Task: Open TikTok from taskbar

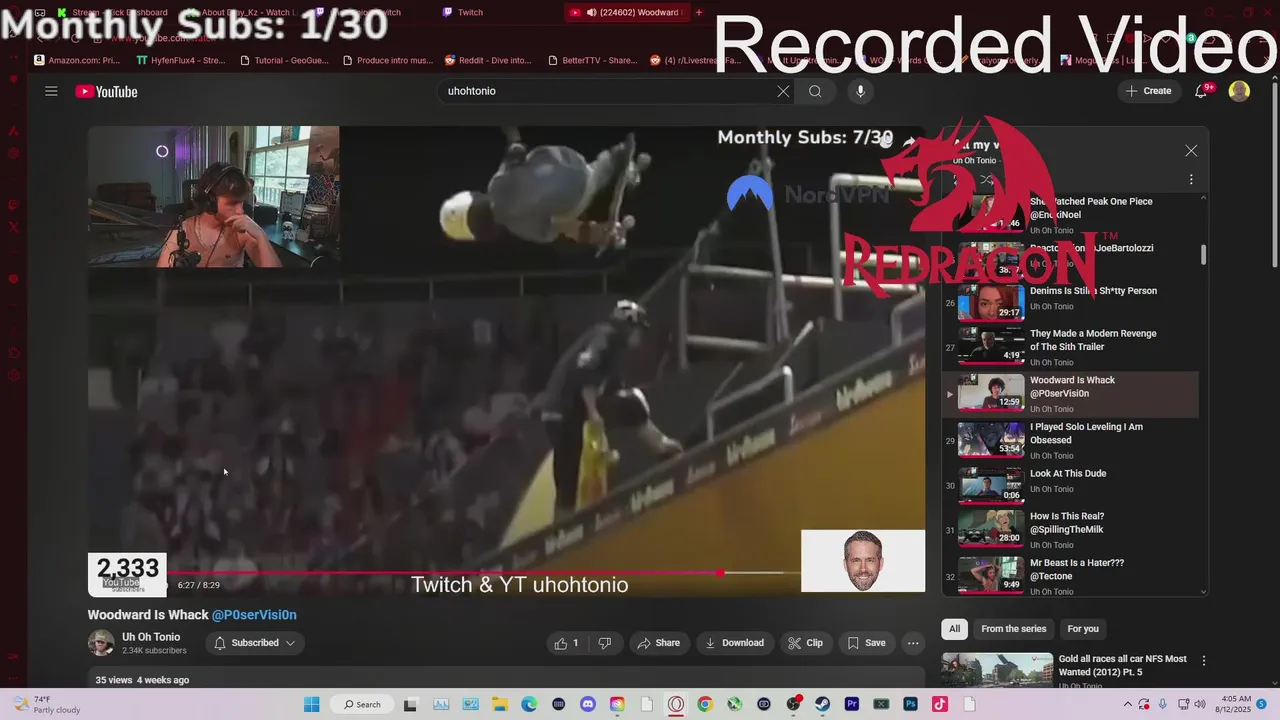Action: tap(940, 704)
